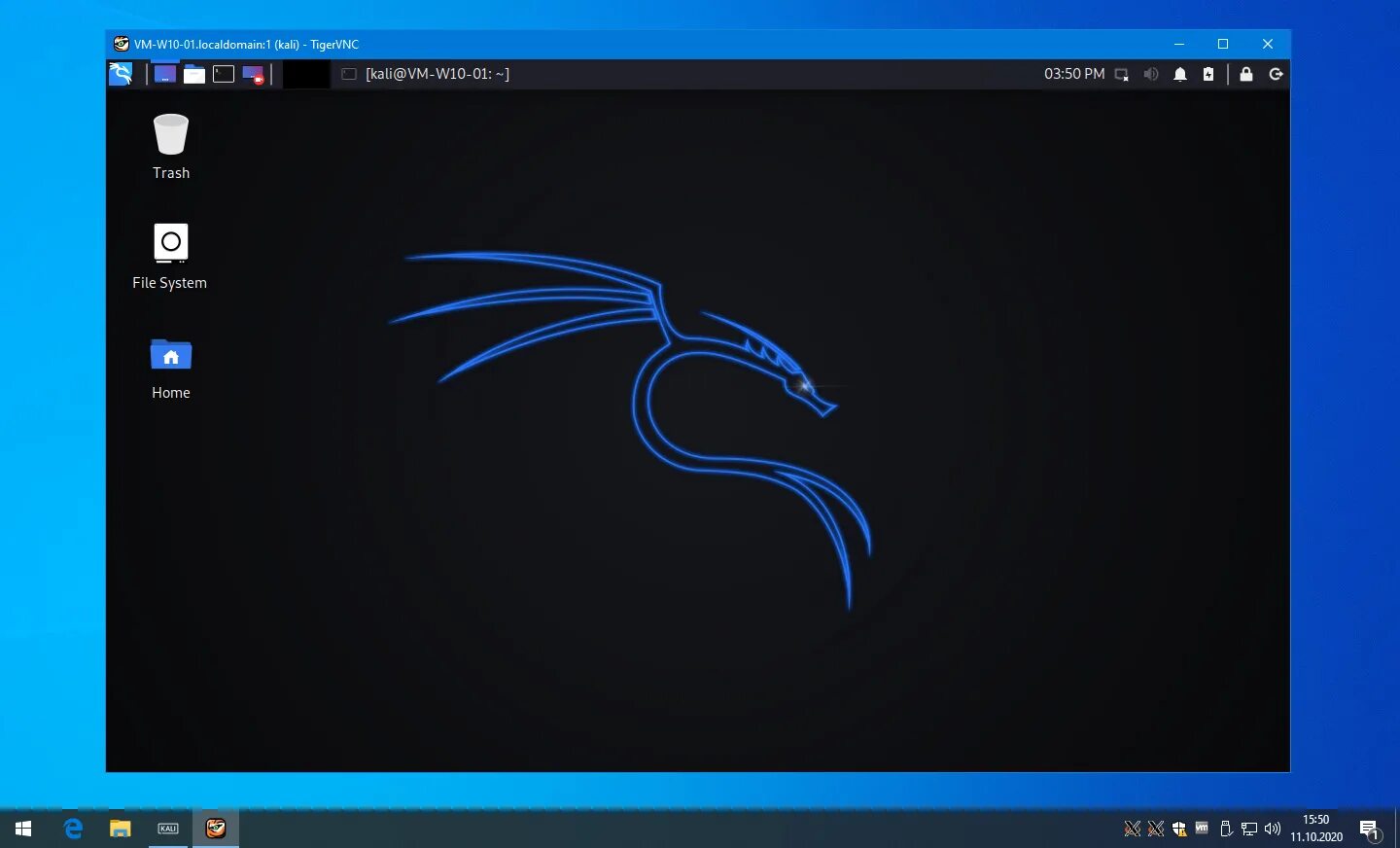Image resolution: width=1400 pixels, height=848 pixels.
Task: Launch Microsoft Edge from Windows taskbar
Action: pyautogui.click(x=73, y=829)
